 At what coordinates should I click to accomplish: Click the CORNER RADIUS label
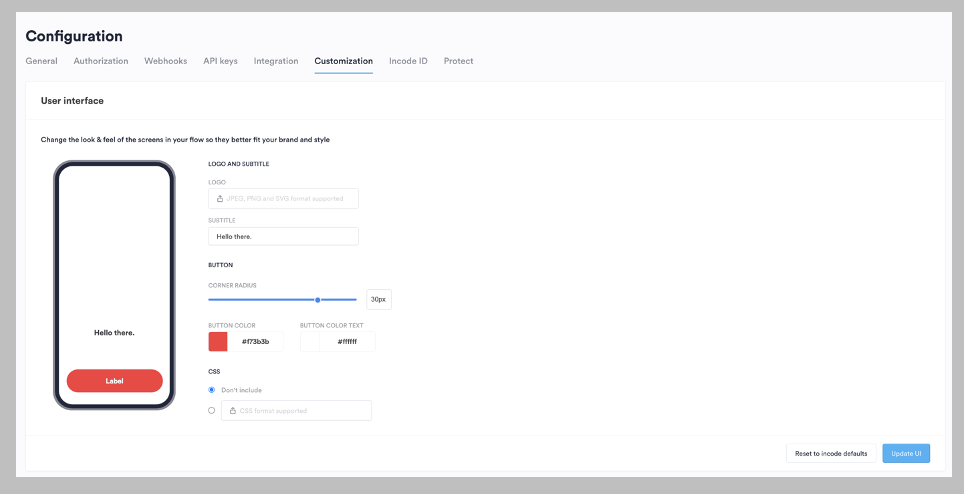[232, 286]
